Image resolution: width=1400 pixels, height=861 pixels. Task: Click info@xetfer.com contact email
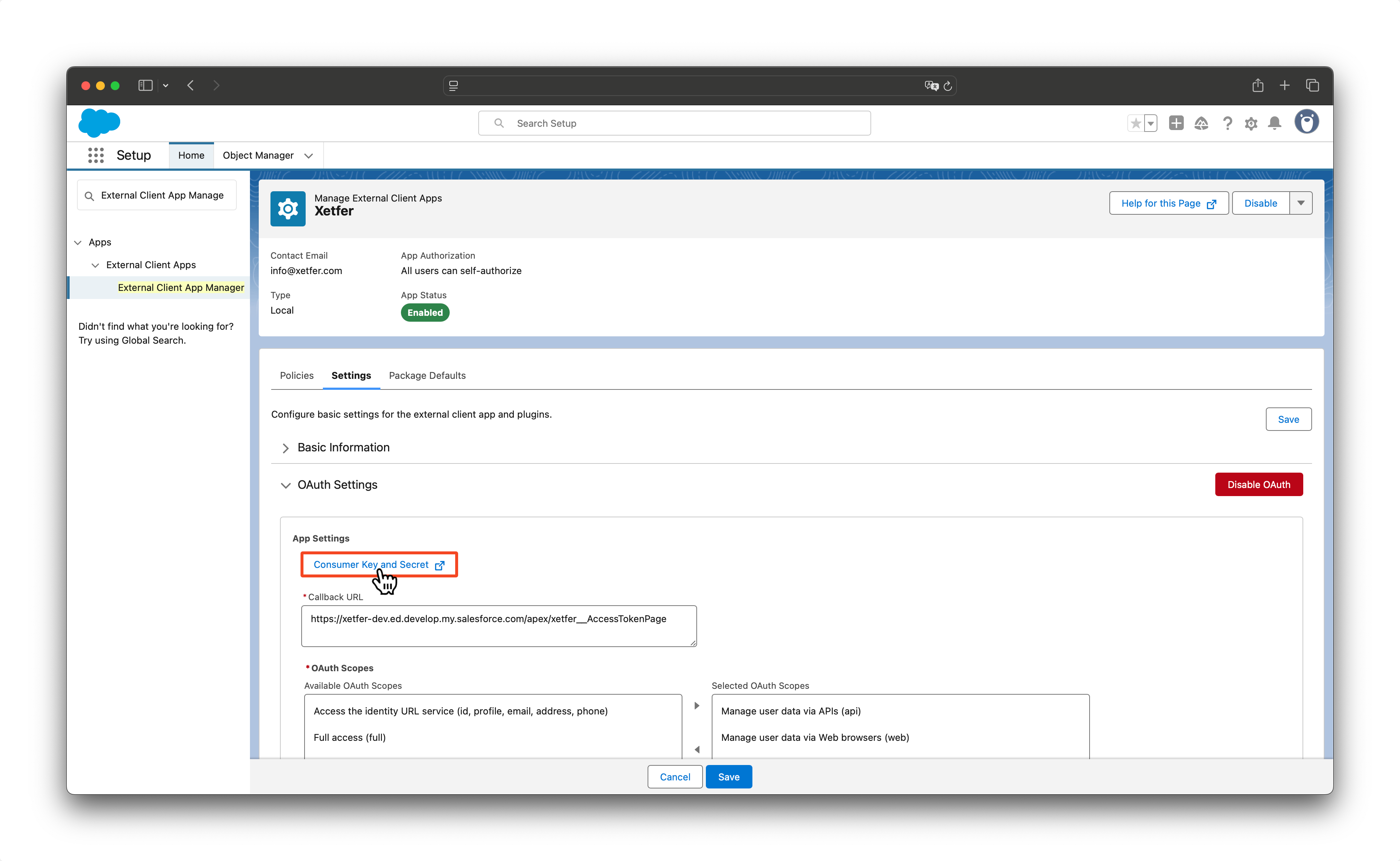pyautogui.click(x=306, y=270)
